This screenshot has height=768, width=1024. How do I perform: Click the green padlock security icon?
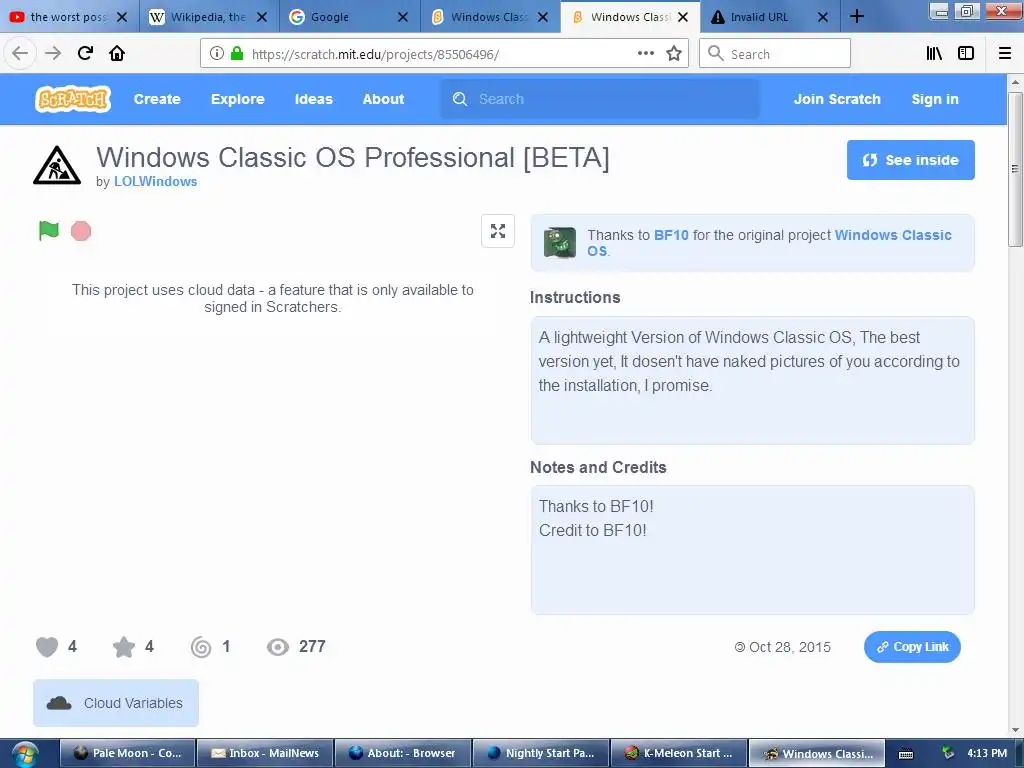(x=237, y=54)
